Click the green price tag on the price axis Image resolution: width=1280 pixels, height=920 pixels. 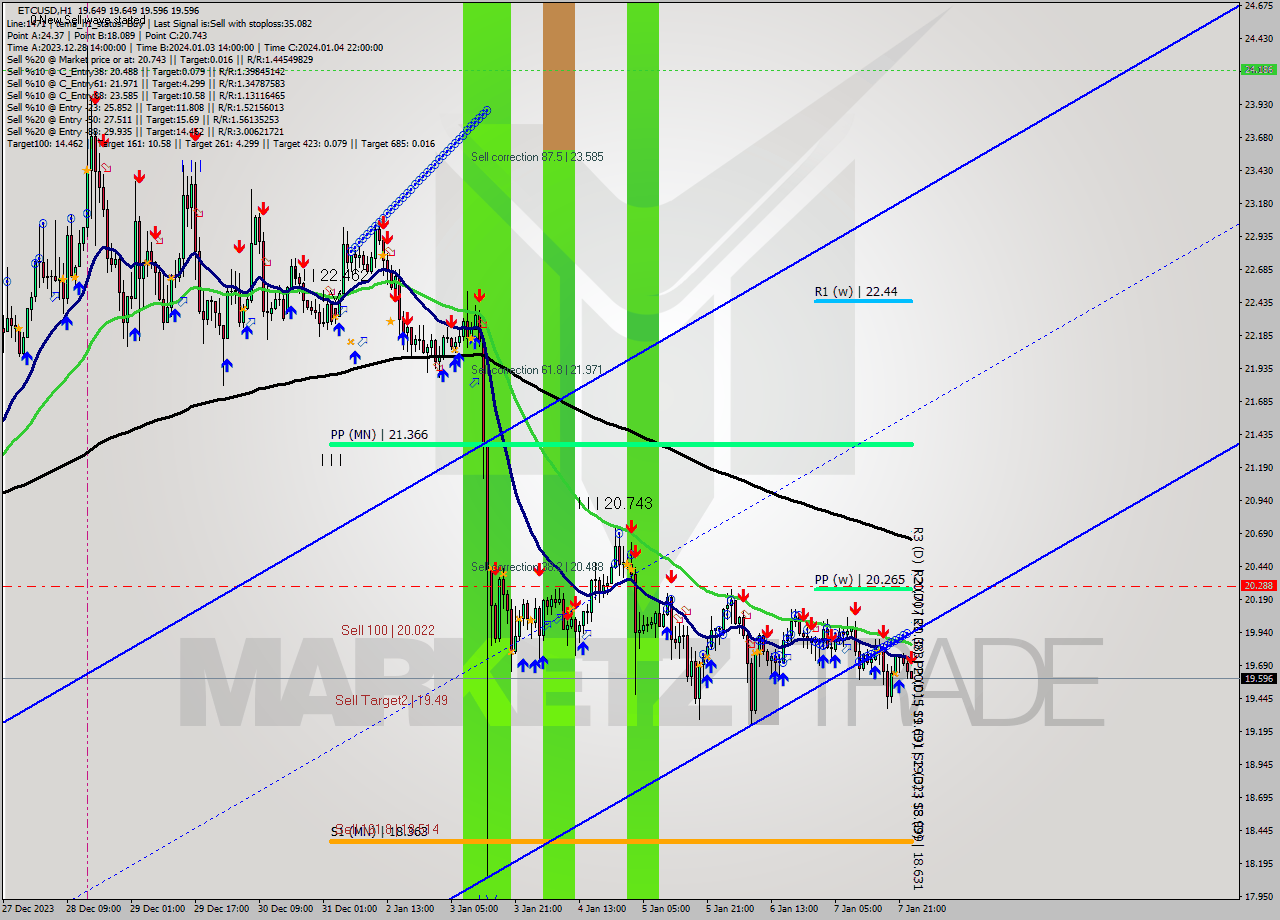(1258, 70)
